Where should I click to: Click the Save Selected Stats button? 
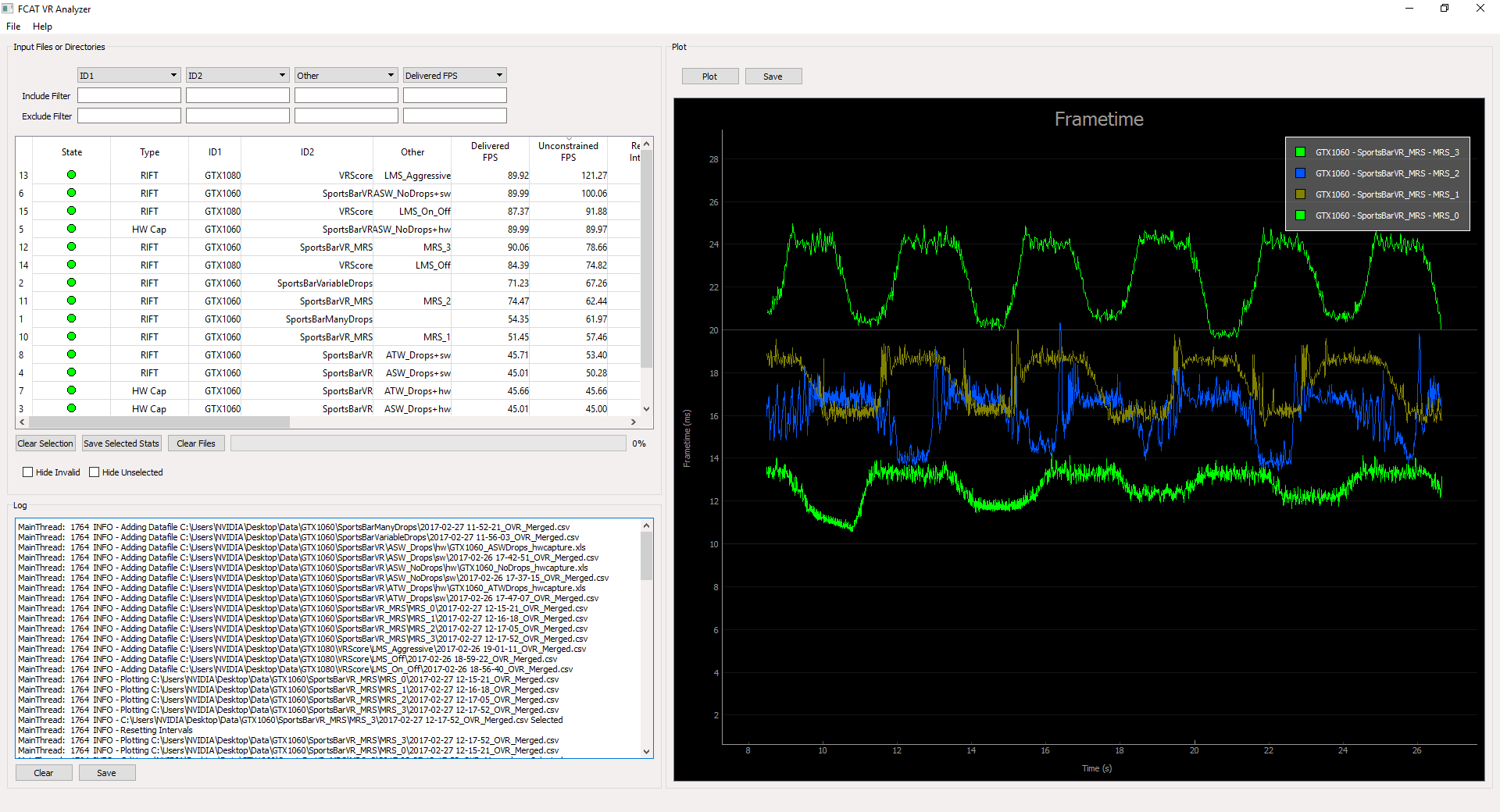point(121,443)
